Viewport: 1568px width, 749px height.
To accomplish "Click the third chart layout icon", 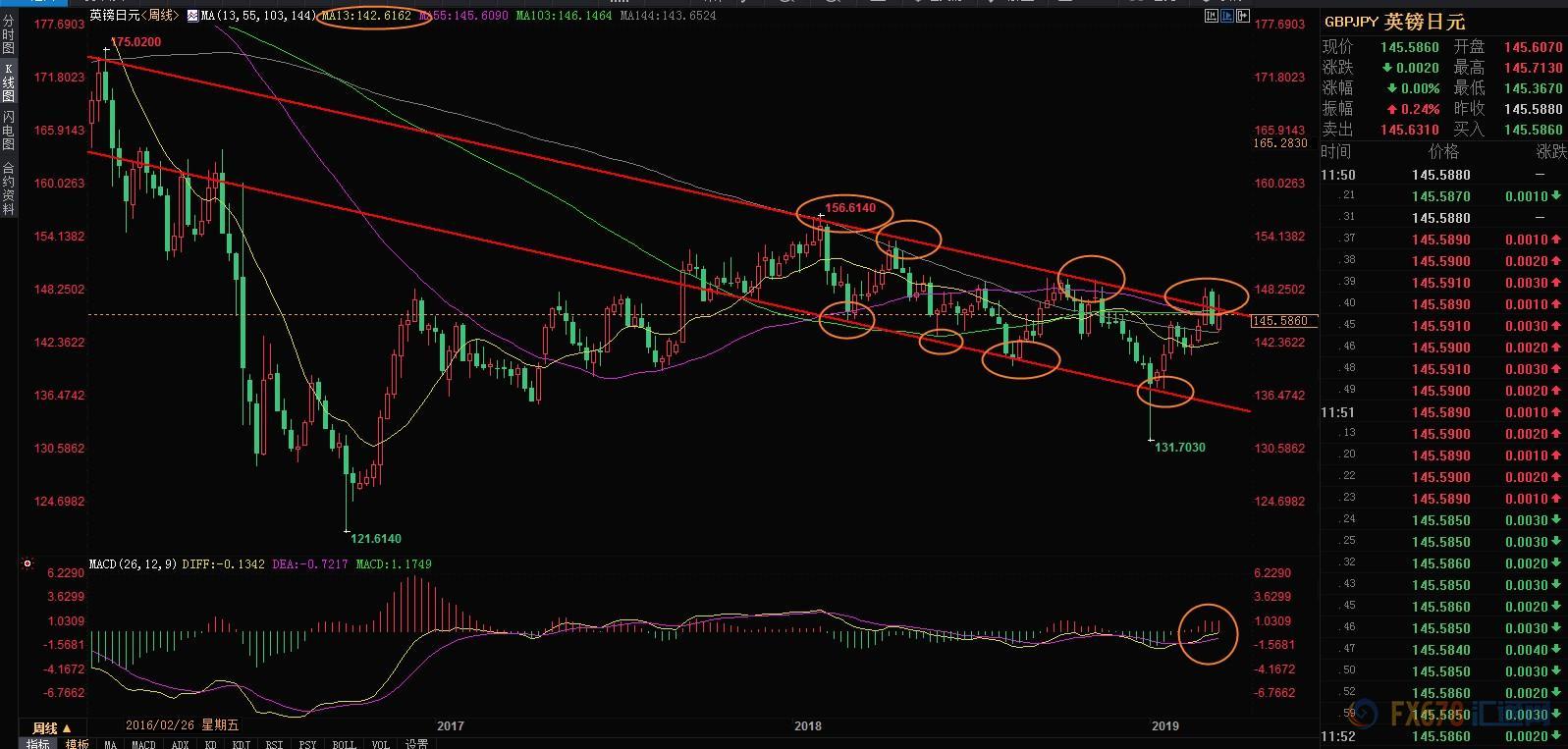I will pyautogui.click(x=1241, y=16).
